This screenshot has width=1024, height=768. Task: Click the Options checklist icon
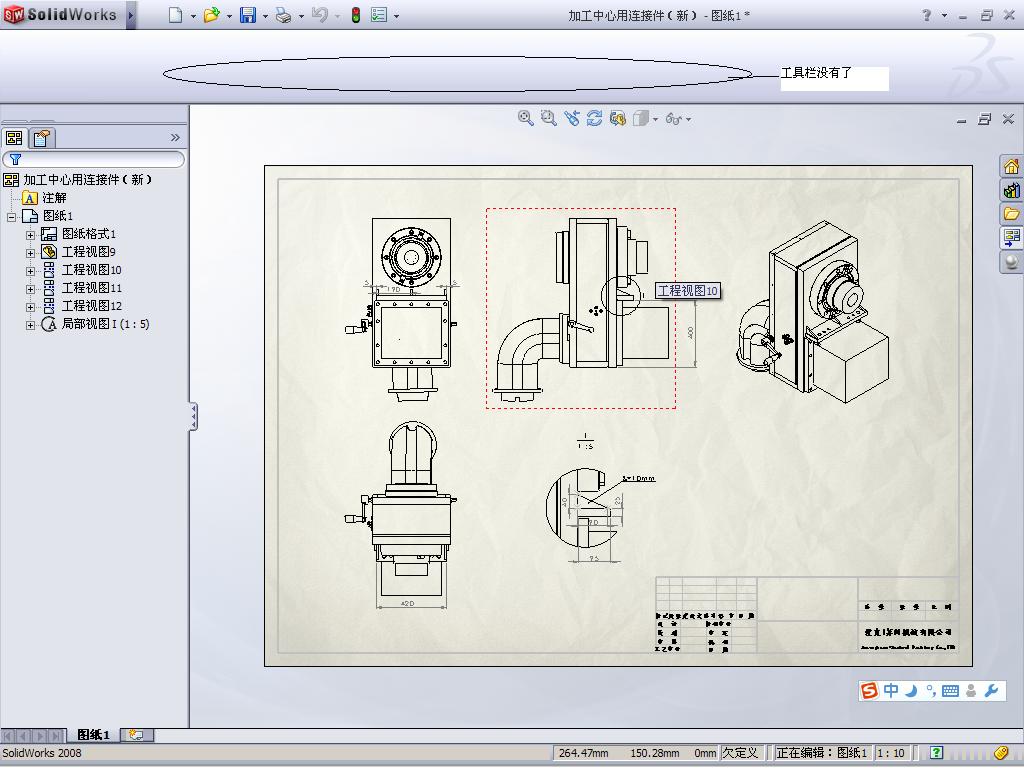(x=379, y=15)
